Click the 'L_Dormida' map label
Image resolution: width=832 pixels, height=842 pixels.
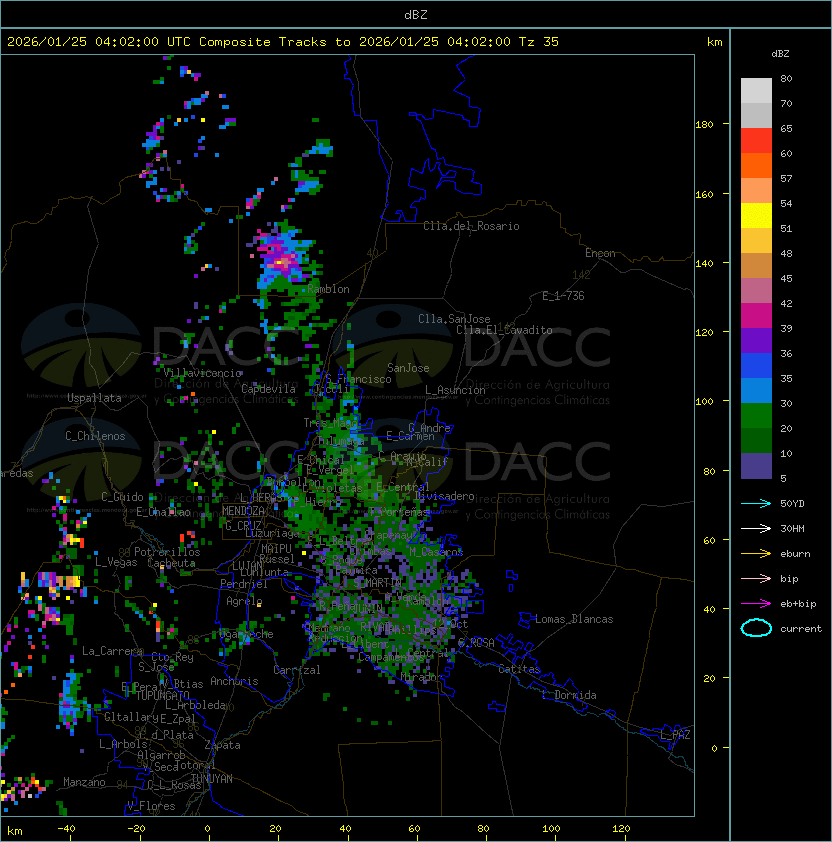(x=569, y=695)
